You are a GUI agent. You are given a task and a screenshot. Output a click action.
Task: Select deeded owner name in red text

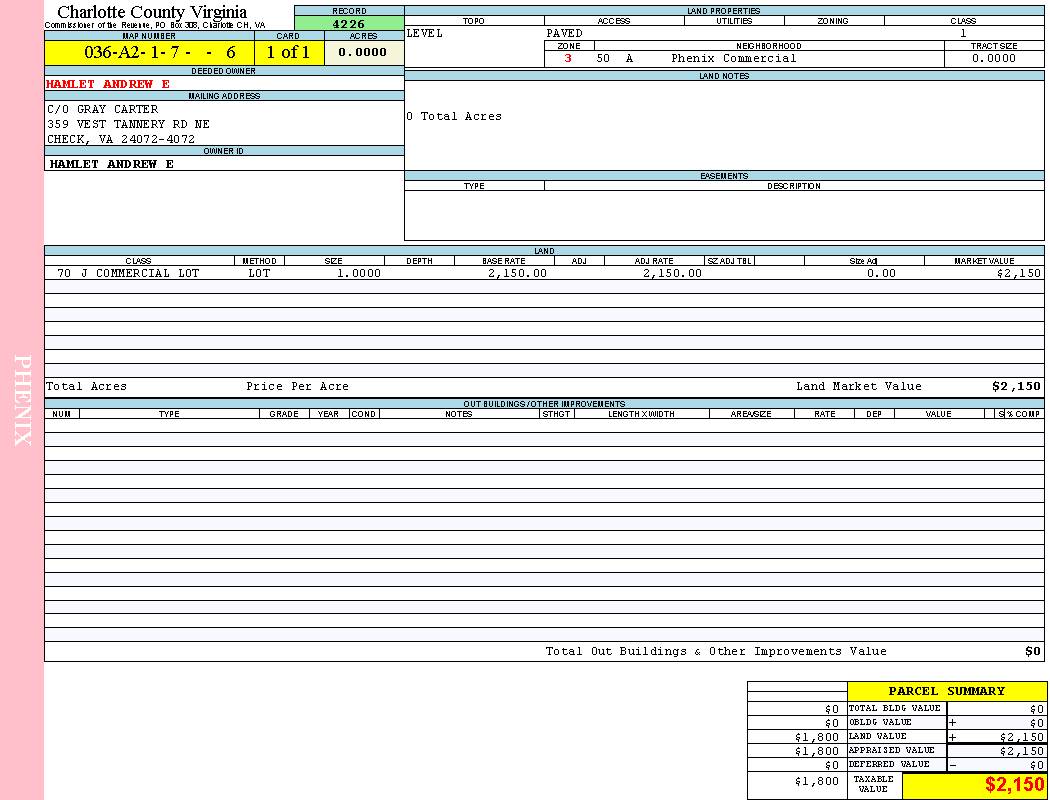(108, 84)
